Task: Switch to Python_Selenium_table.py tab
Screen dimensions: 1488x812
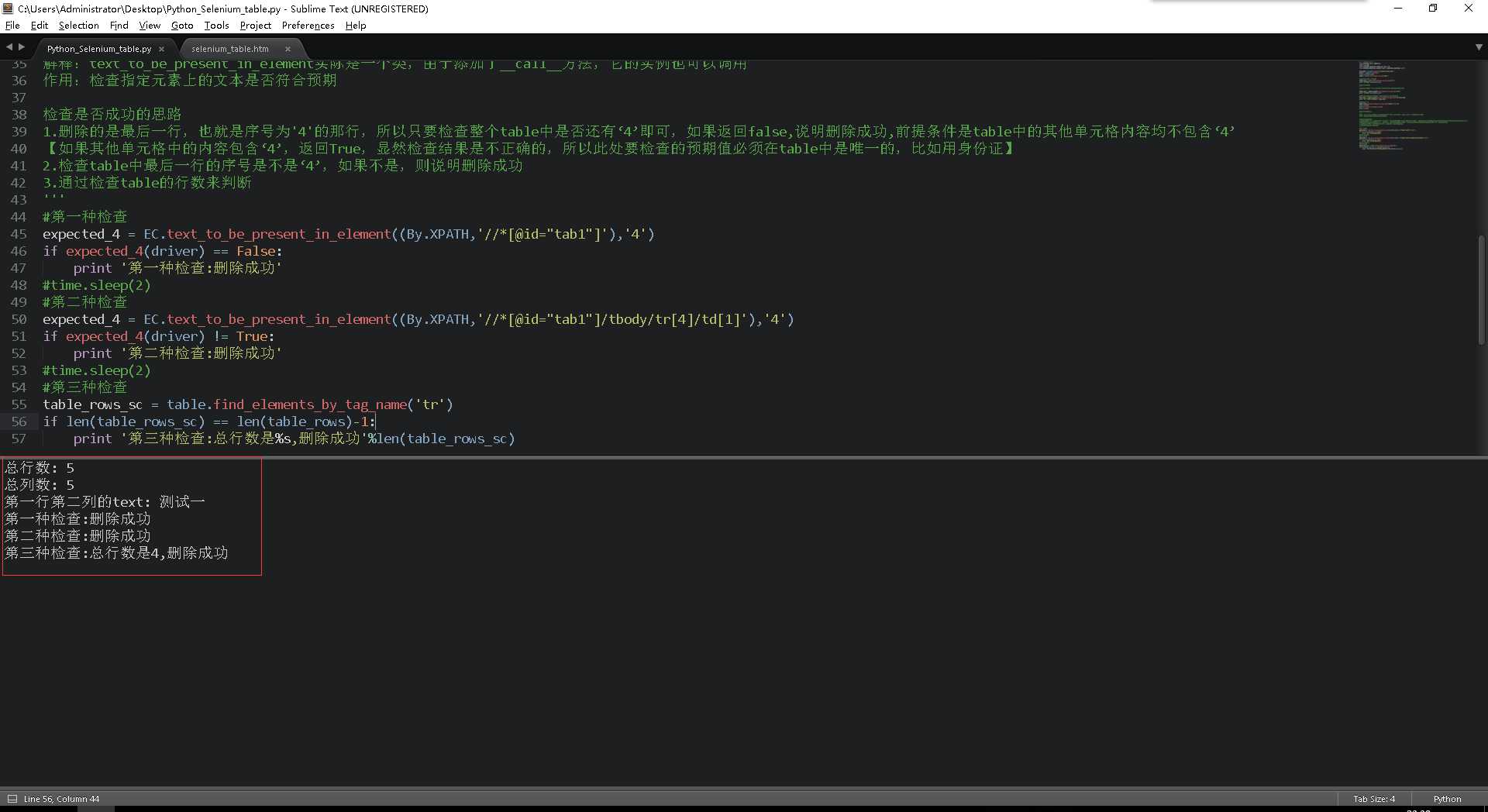Action: 99,49
